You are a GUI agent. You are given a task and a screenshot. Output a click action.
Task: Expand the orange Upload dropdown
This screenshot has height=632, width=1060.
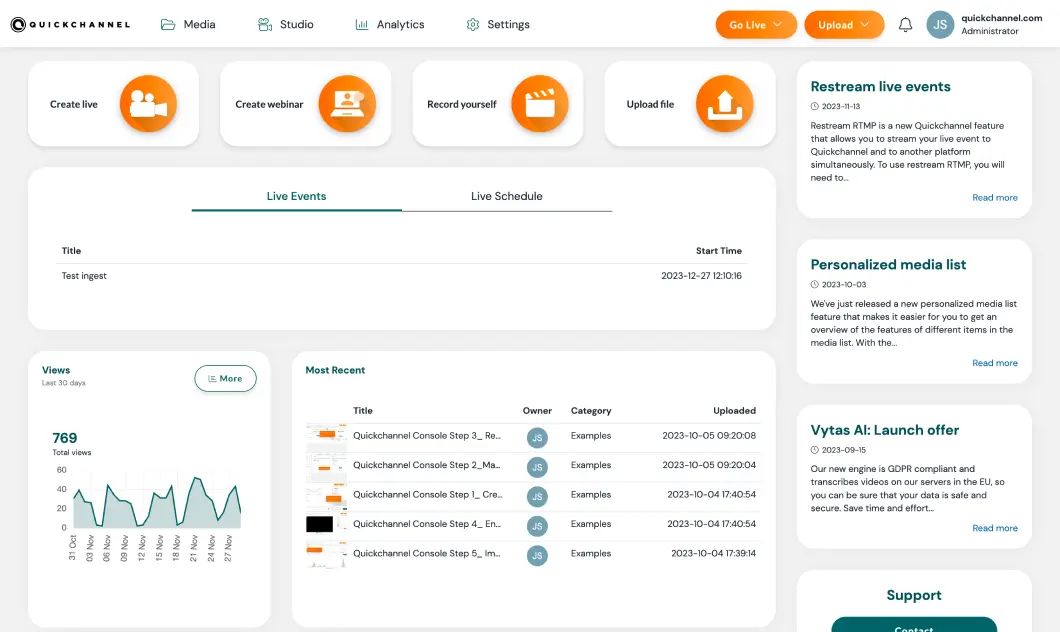click(844, 25)
